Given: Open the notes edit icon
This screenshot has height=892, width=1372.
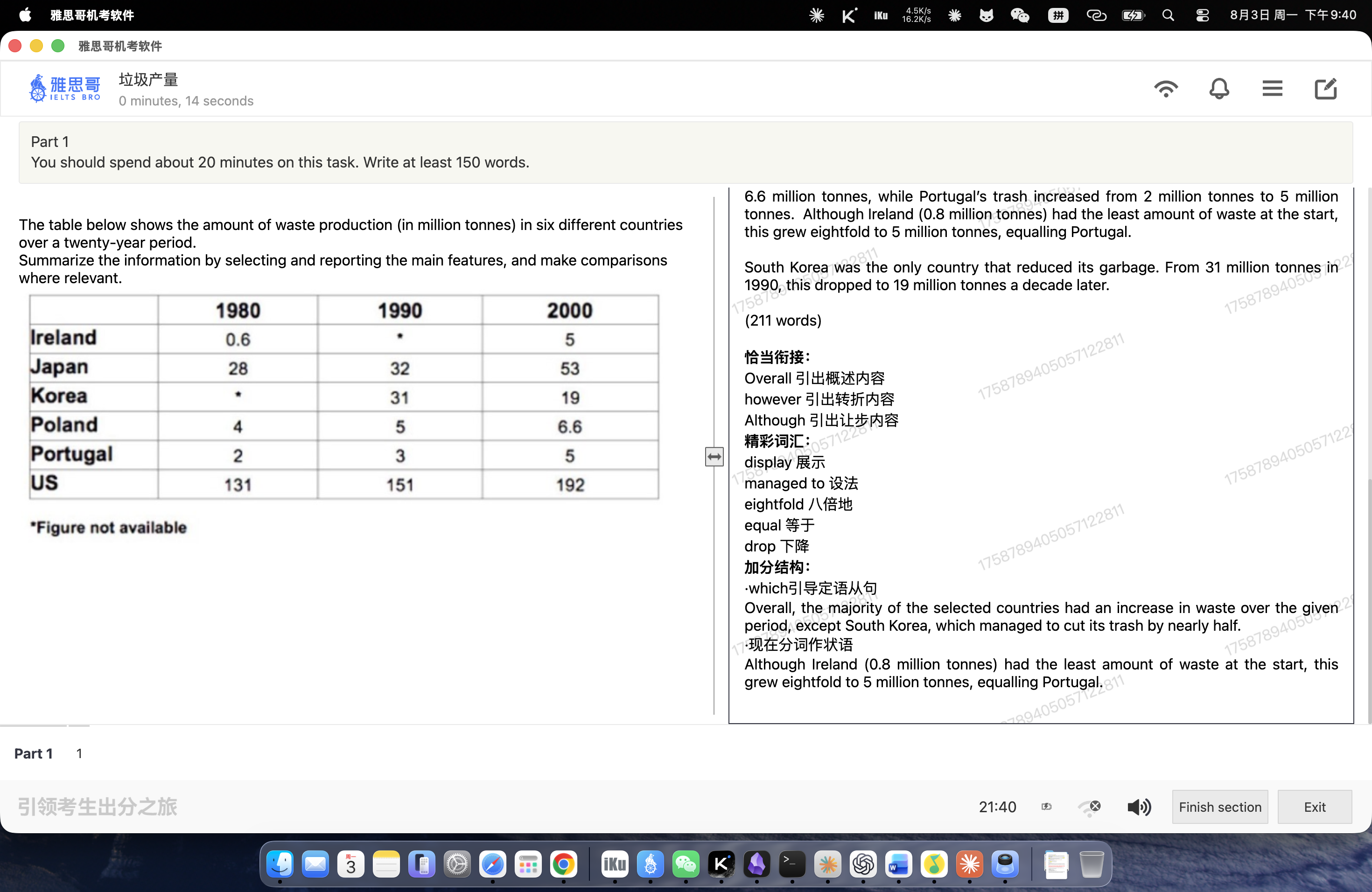Looking at the screenshot, I should 1325,89.
